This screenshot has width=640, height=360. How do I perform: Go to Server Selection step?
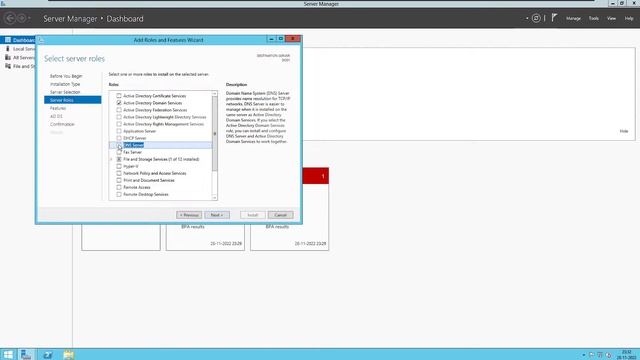(65, 92)
